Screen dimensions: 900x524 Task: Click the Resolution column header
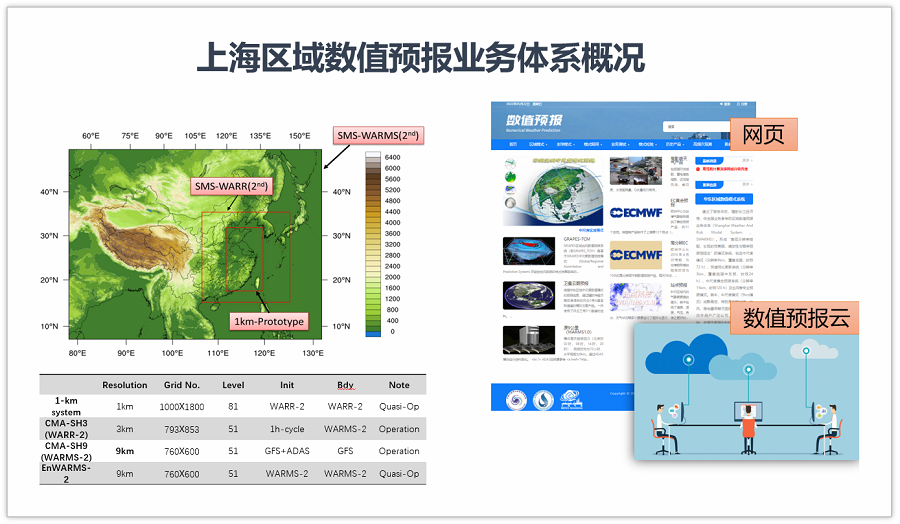click(124, 385)
